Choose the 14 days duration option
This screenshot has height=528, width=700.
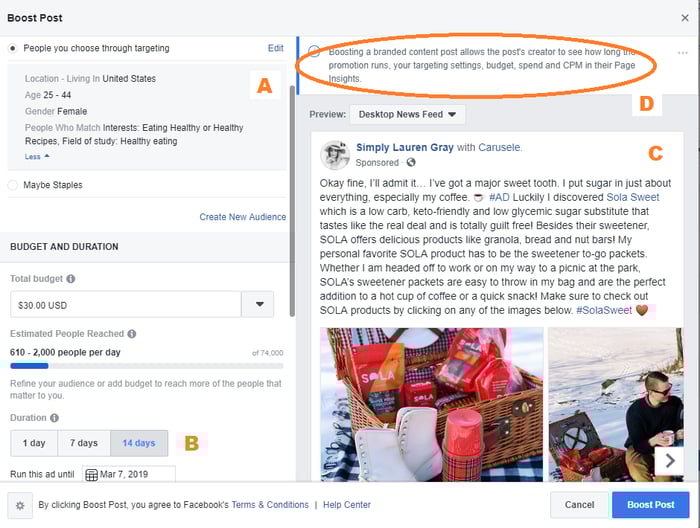coord(139,443)
